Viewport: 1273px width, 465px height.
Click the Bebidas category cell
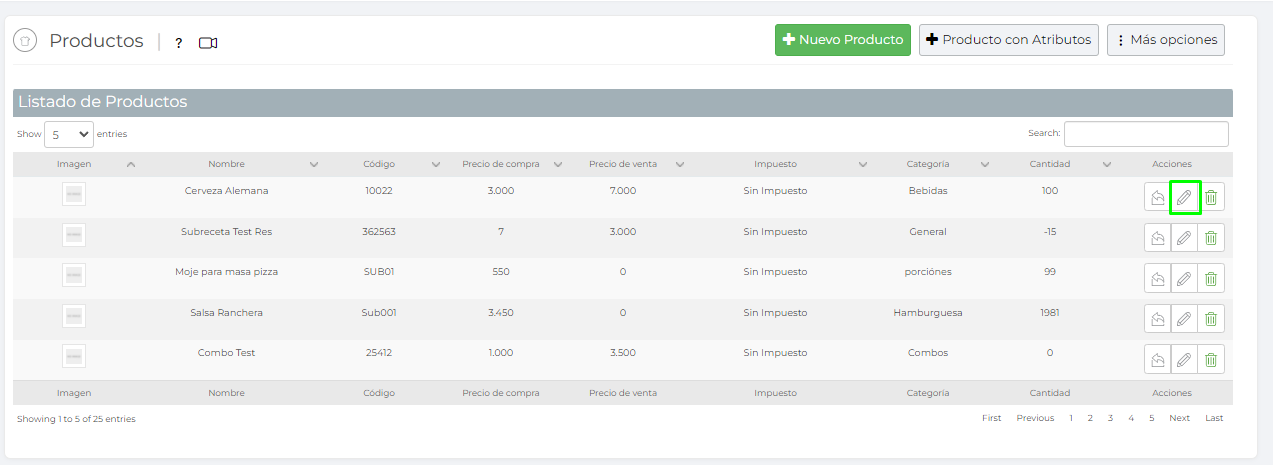pyautogui.click(x=928, y=190)
